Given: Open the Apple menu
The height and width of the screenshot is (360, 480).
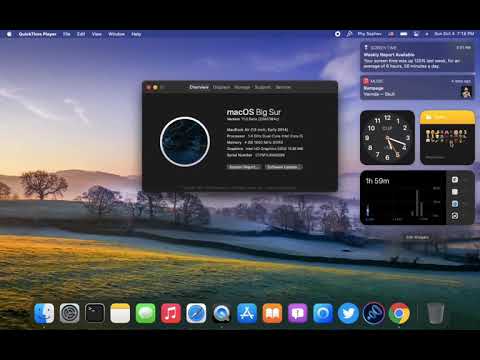Looking at the screenshot, I should [x=9, y=34].
